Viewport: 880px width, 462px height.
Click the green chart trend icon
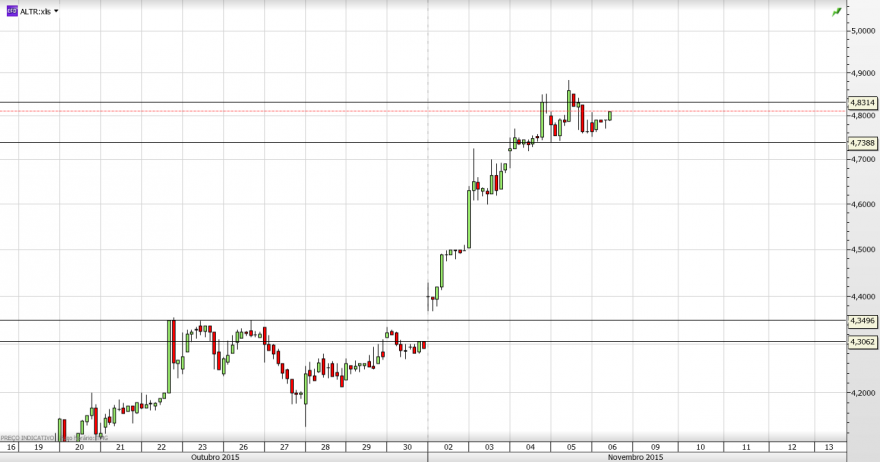click(x=837, y=12)
